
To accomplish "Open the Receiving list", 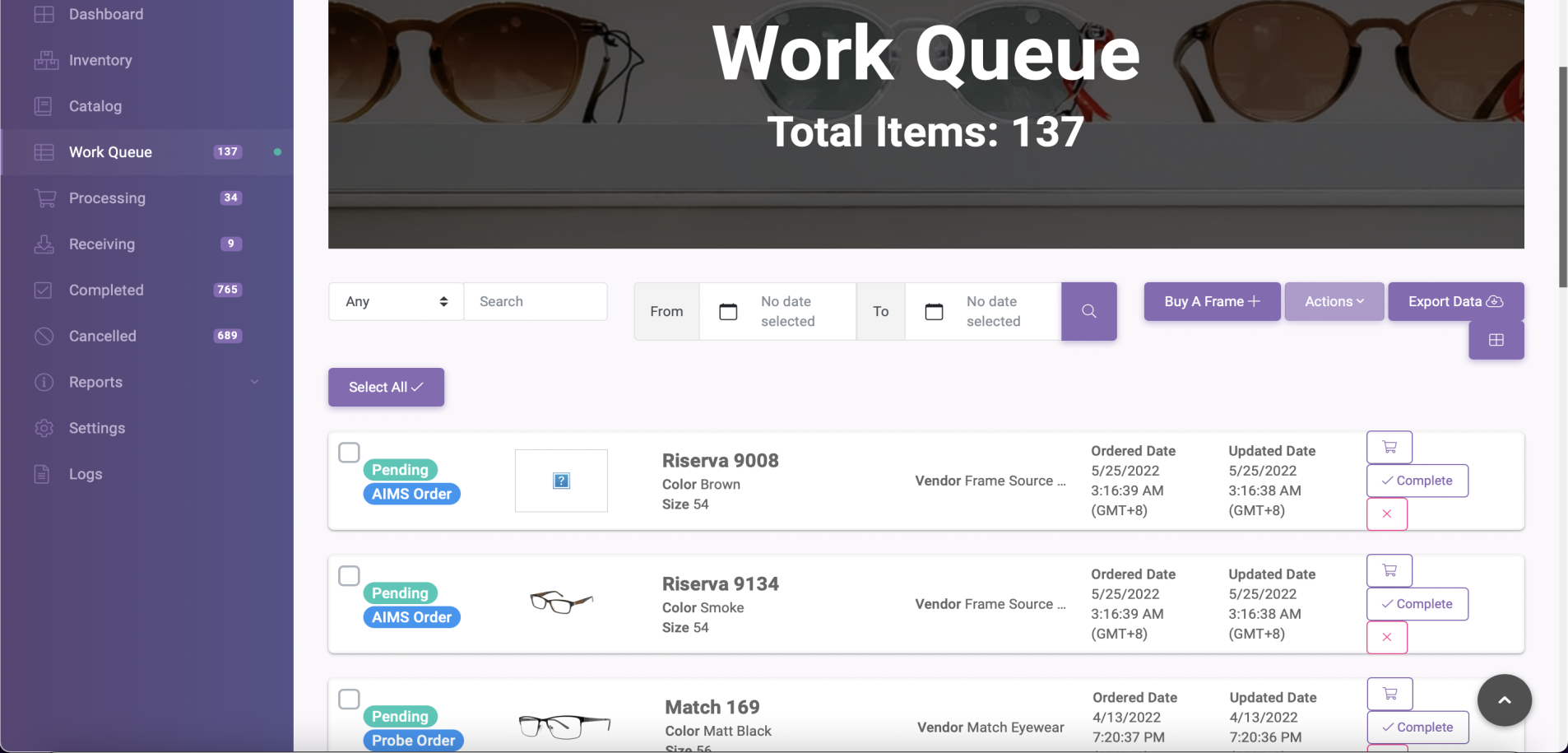I will [x=102, y=244].
